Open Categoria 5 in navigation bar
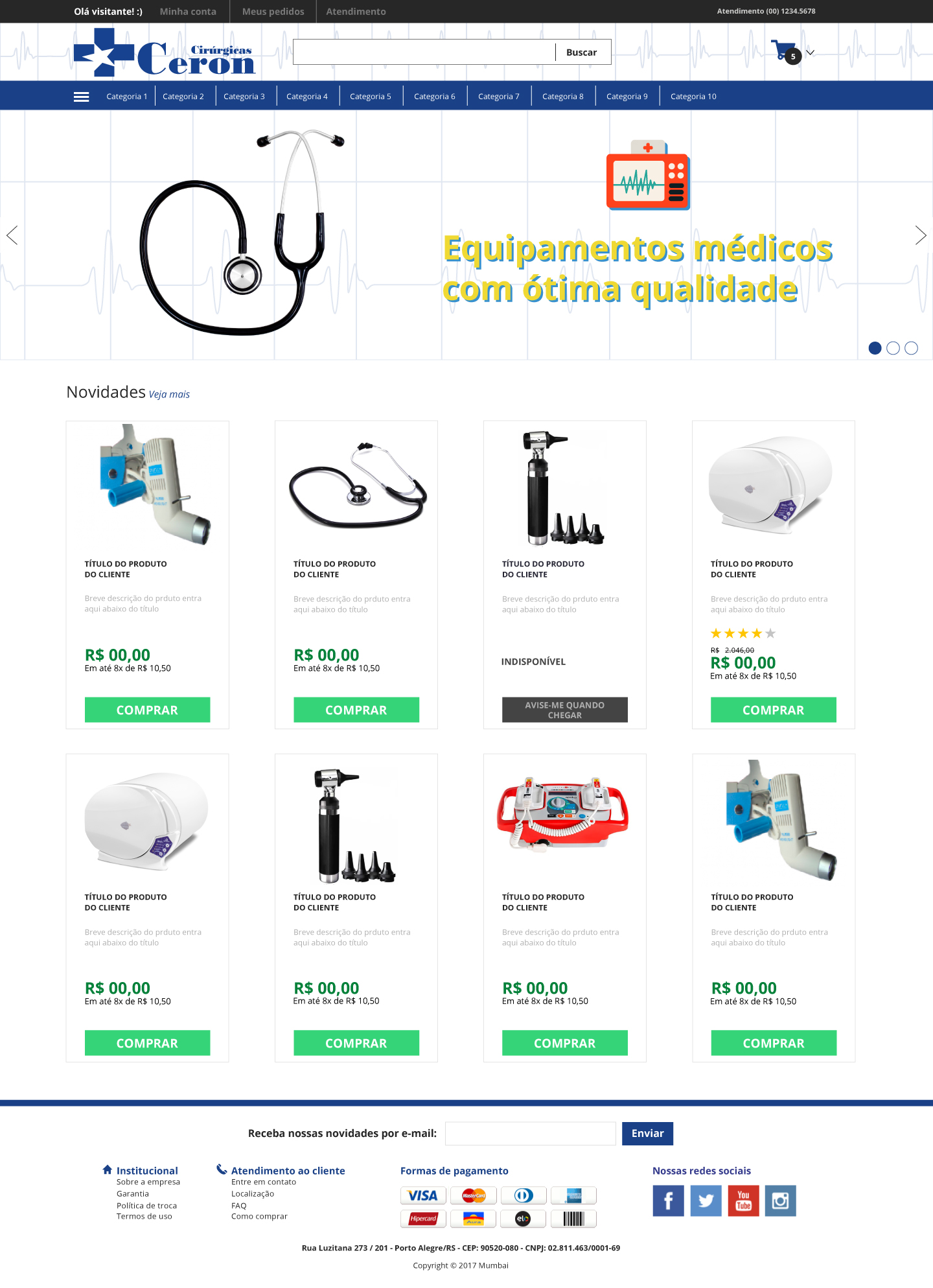933x1288 pixels. click(x=371, y=97)
